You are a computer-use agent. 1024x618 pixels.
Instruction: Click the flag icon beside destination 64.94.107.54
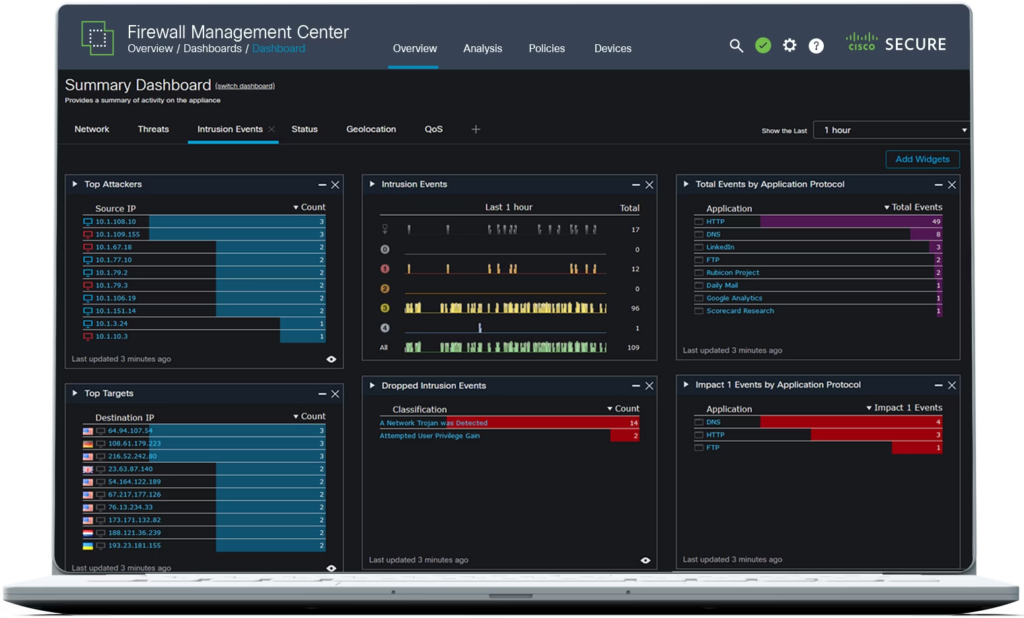click(x=87, y=429)
